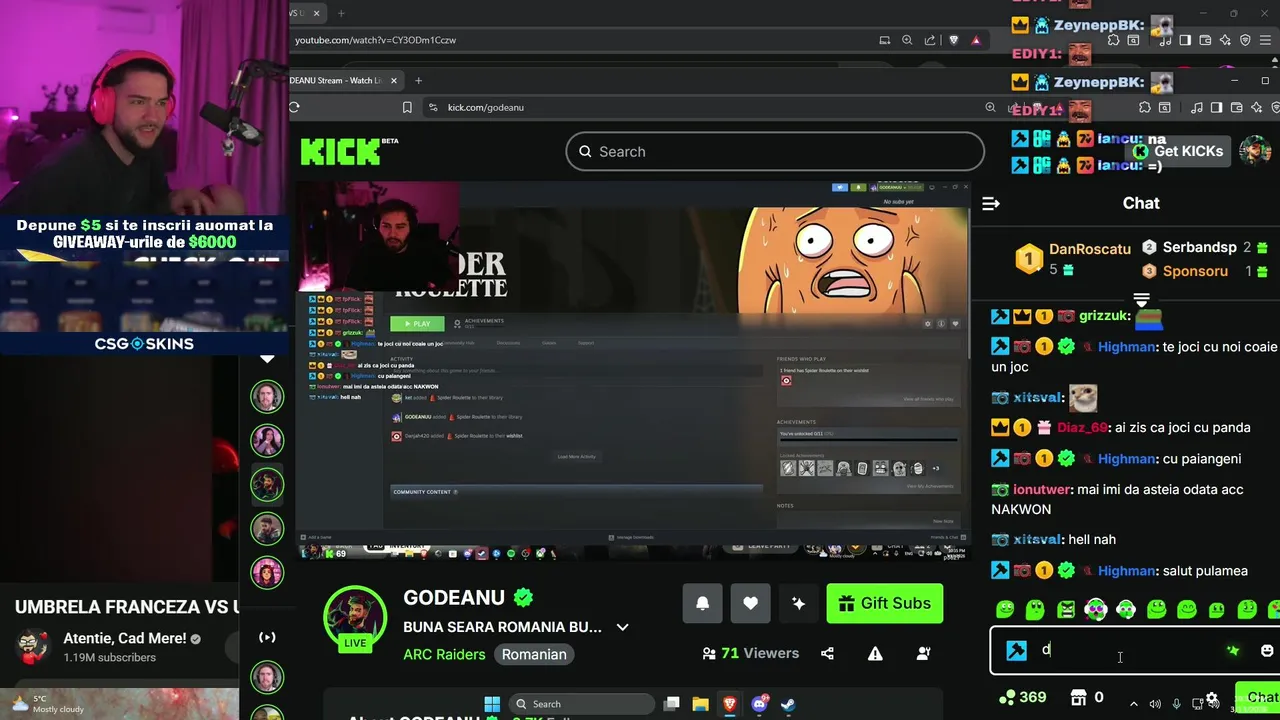Screen dimensions: 1280x720
Task: Report the stream with the warning triangle
Action: pos(875,653)
